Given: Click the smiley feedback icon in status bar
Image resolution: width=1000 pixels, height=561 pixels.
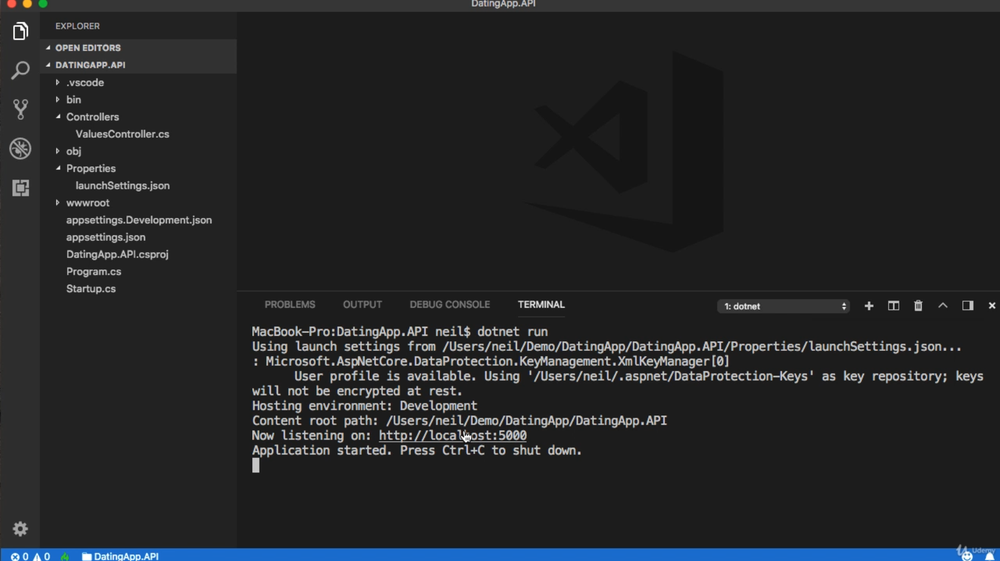Looking at the screenshot, I should pos(967,557).
